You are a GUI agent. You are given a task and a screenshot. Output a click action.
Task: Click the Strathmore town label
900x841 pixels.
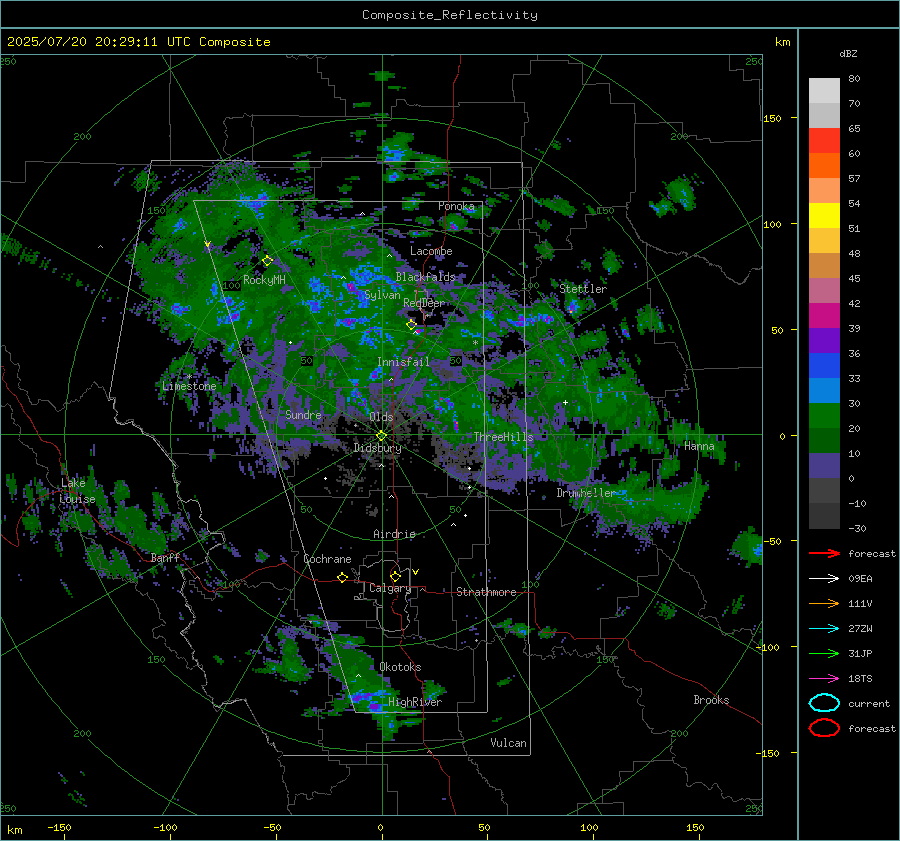point(486,592)
